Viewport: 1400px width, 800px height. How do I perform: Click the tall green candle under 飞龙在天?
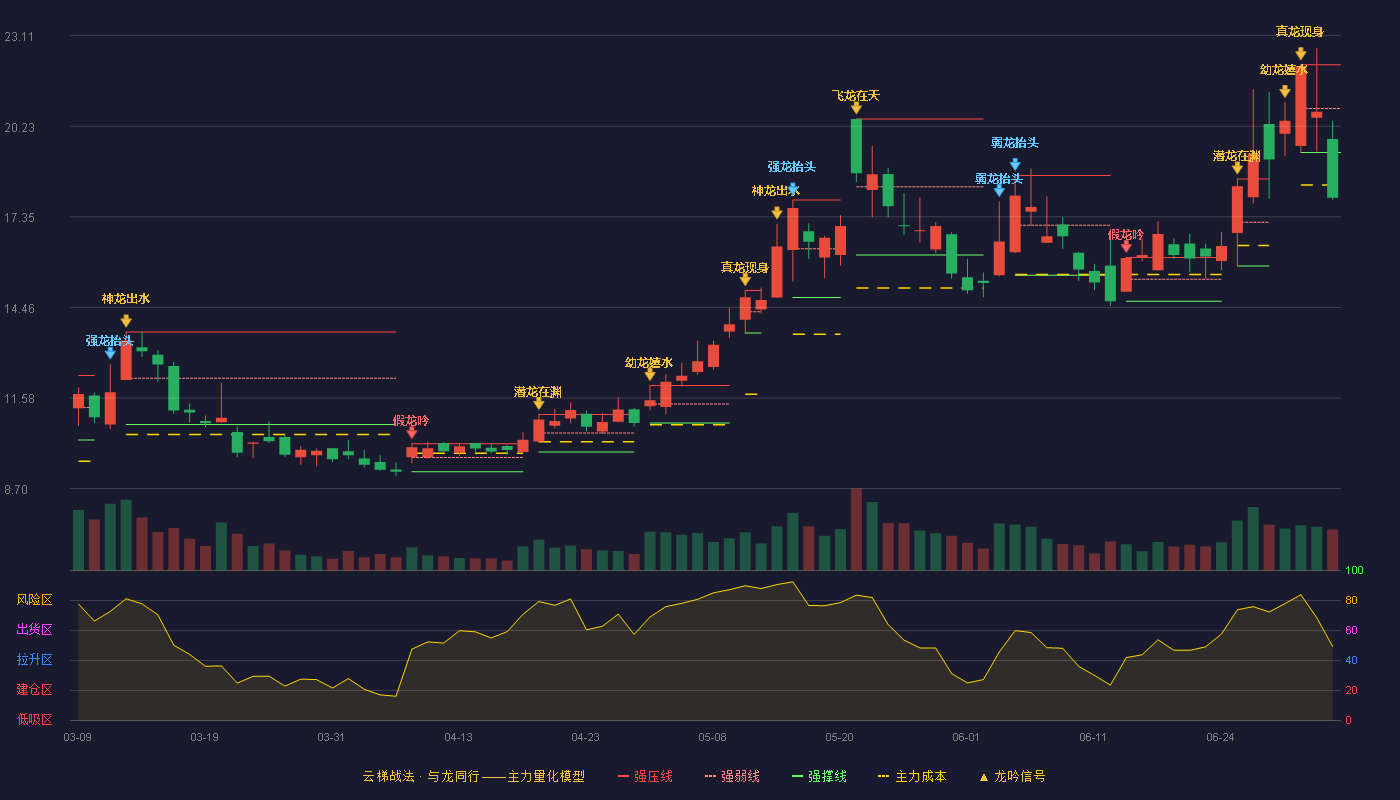[856, 146]
